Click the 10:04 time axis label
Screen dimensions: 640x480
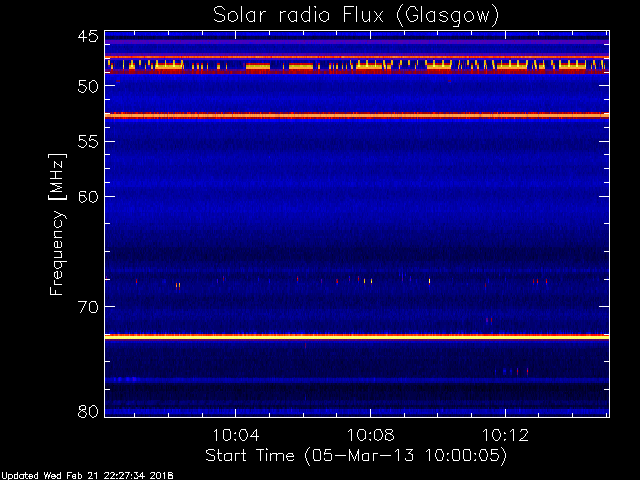click(x=236, y=435)
